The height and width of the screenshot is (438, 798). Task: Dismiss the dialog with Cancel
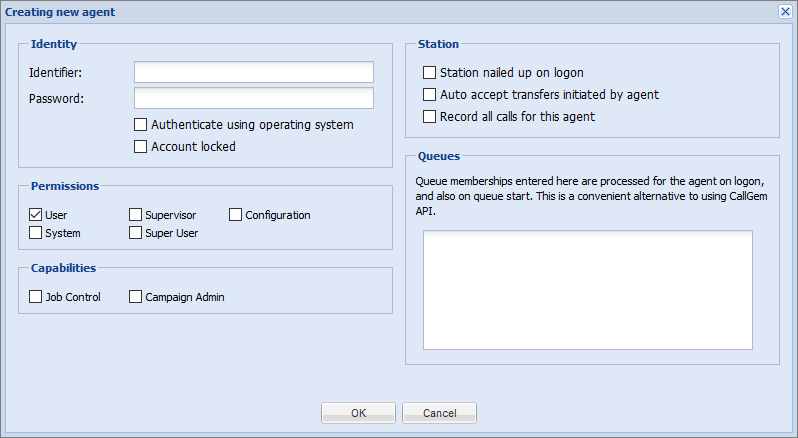440,413
